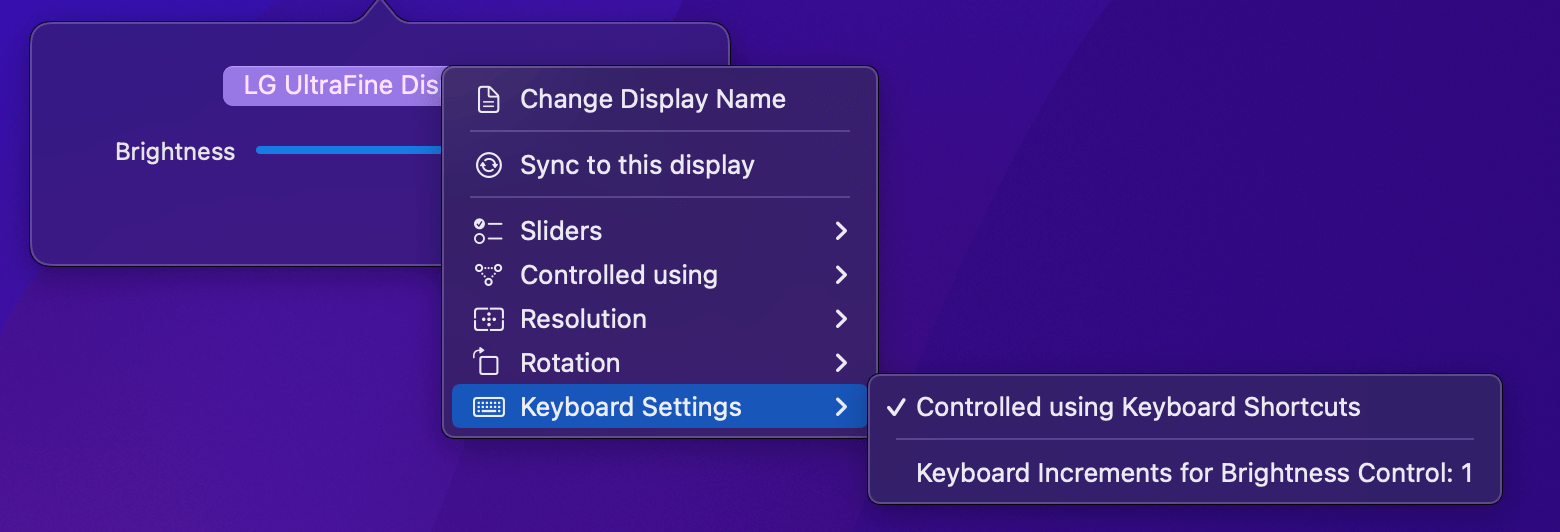Select Sync to this display
Image resolution: width=1560 pixels, height=532 pixels.
(x=637, y=165)
